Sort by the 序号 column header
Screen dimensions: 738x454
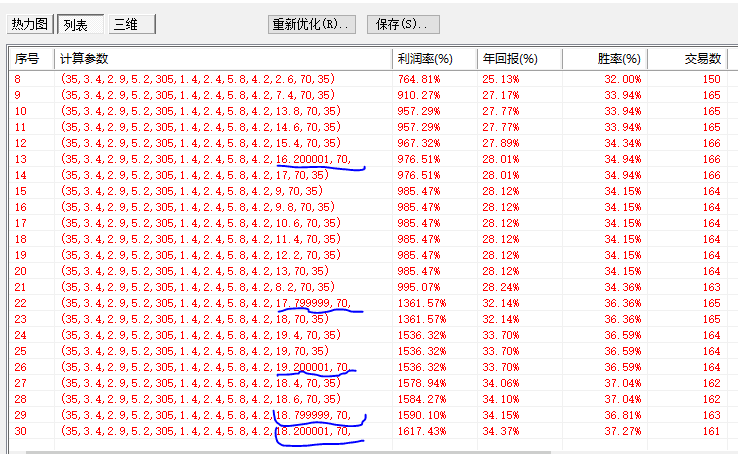point(32,59)
